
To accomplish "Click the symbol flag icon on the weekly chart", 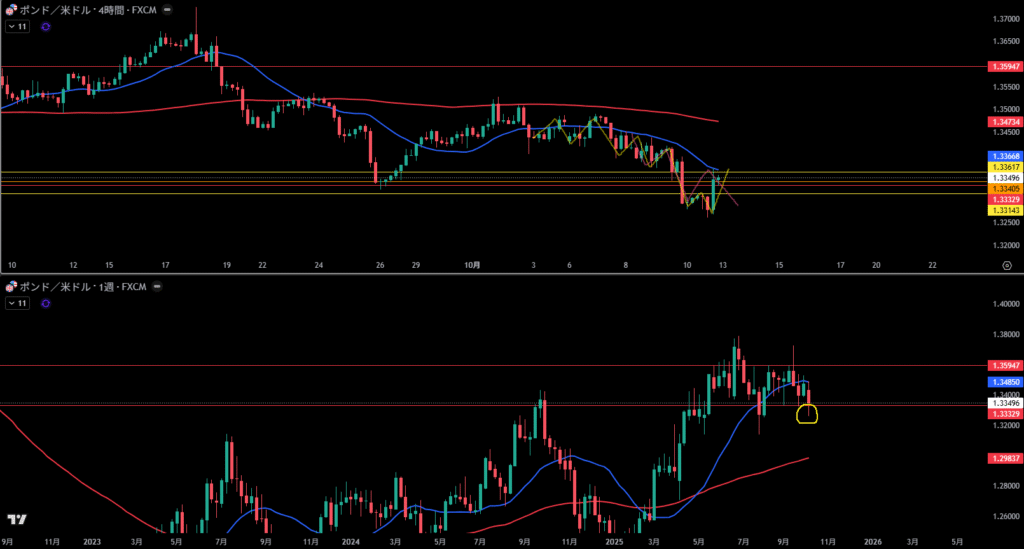I will [x=11, y=287].
